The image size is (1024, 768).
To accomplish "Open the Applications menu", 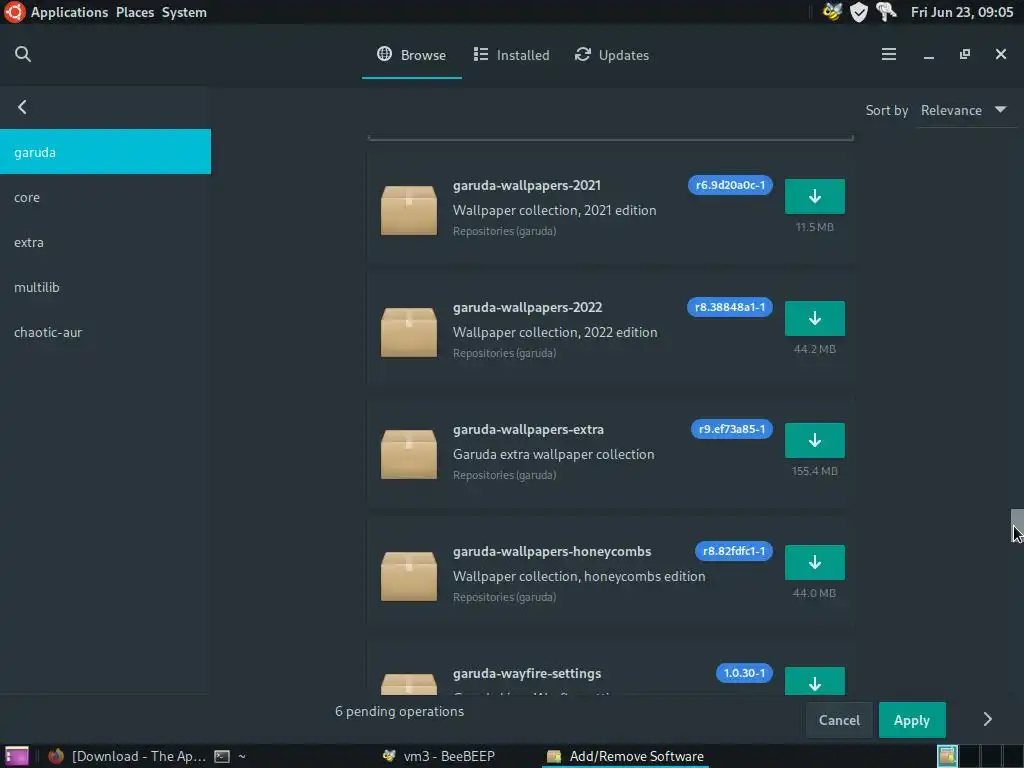I will pyautogui.click(x=69, y=12).
